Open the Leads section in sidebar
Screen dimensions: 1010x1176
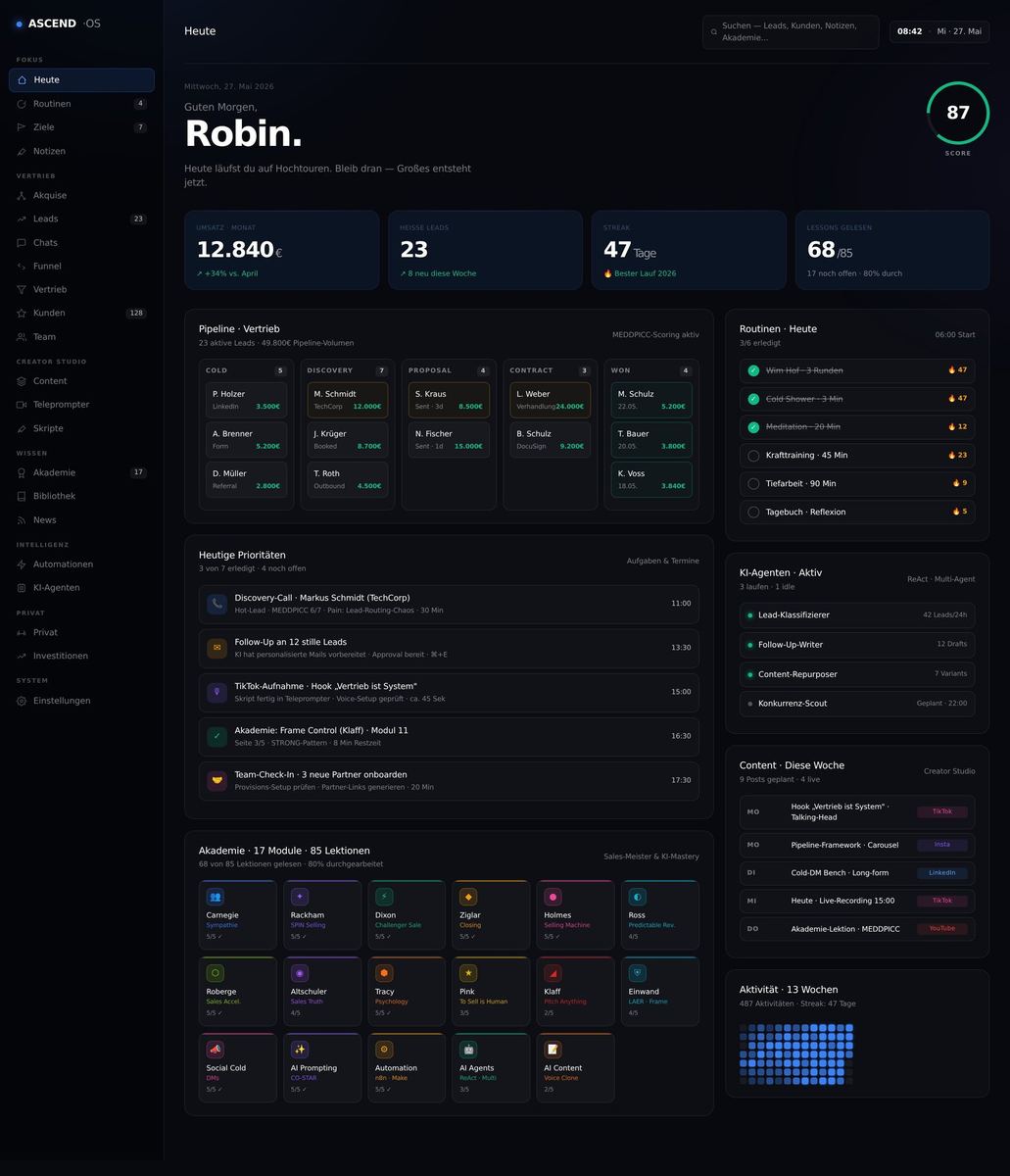click(81, 219)
